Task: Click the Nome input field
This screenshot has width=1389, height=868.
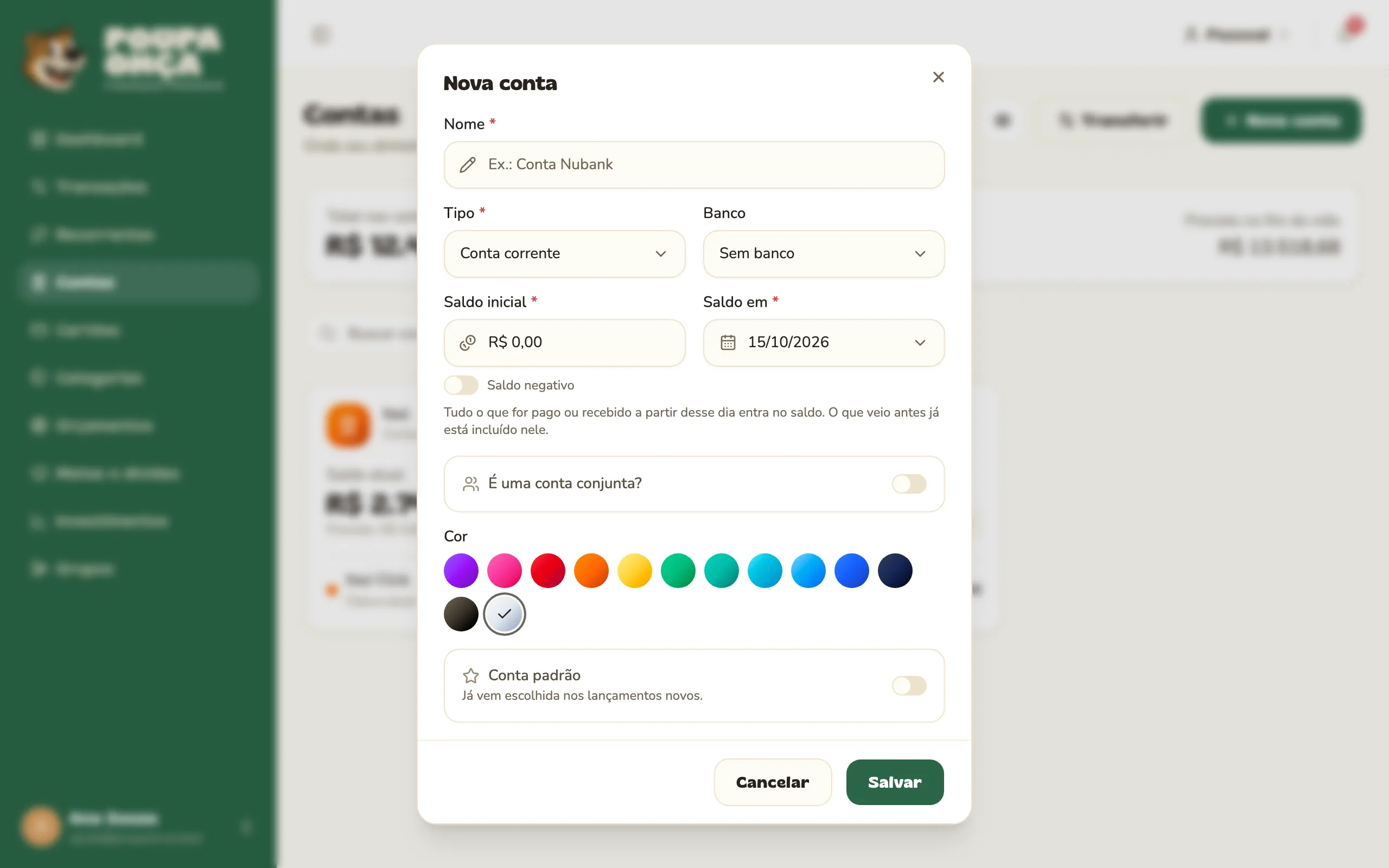Action: [694, 165]
